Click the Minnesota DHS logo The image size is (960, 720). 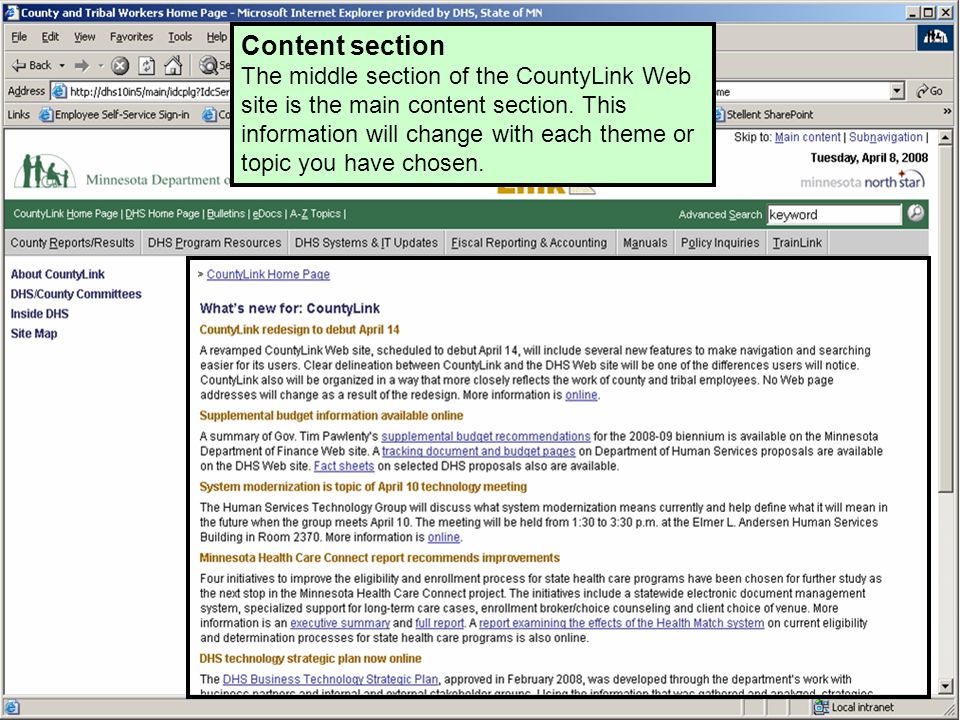[x=45, y=171]
